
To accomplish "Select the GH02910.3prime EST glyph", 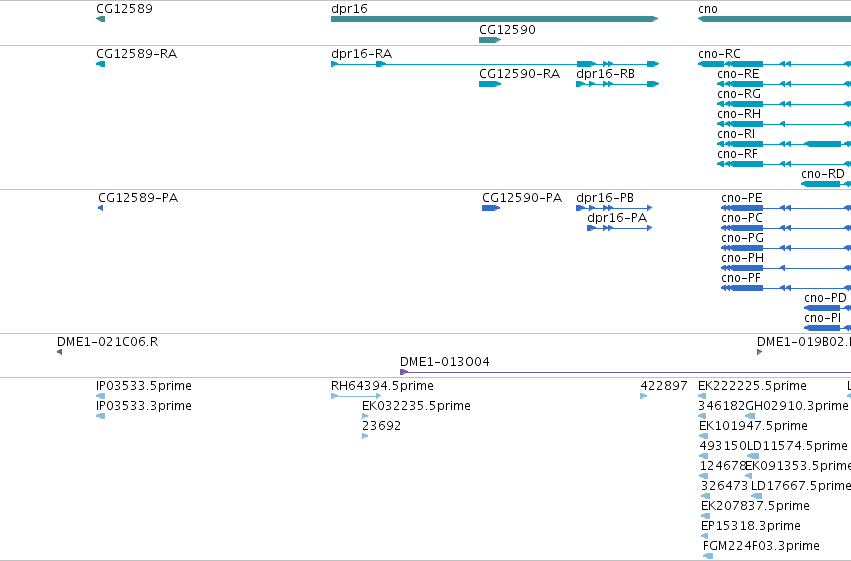I will point(750,416).
